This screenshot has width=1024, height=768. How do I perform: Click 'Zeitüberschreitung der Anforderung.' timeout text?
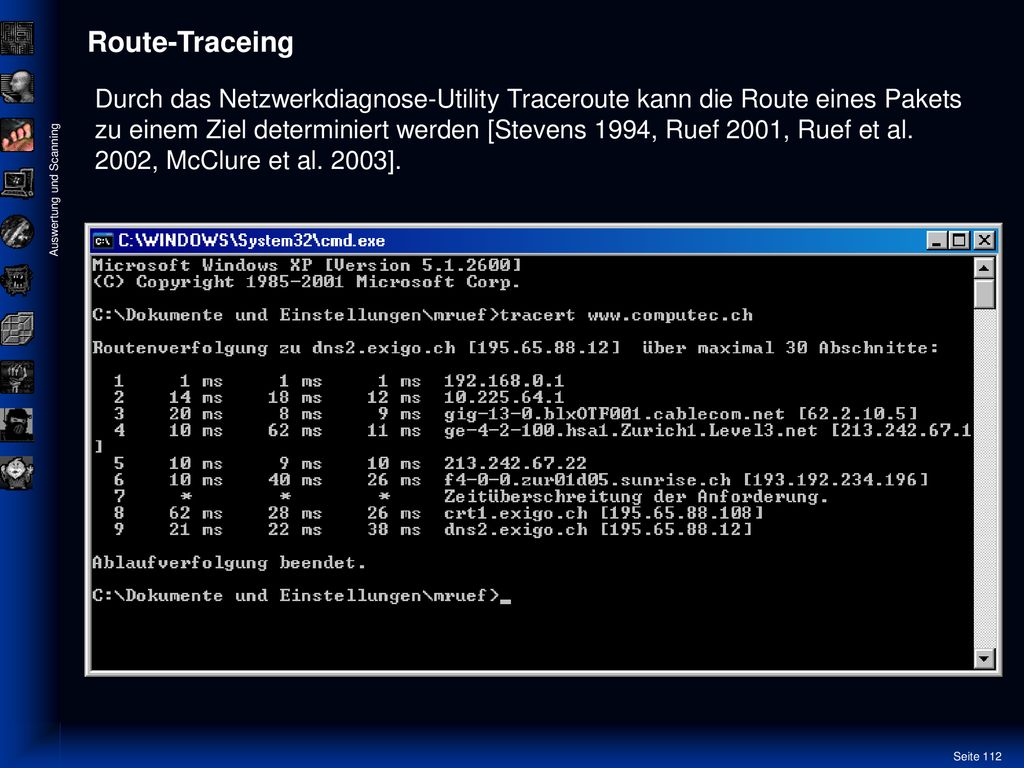click(x=636, y=496)
